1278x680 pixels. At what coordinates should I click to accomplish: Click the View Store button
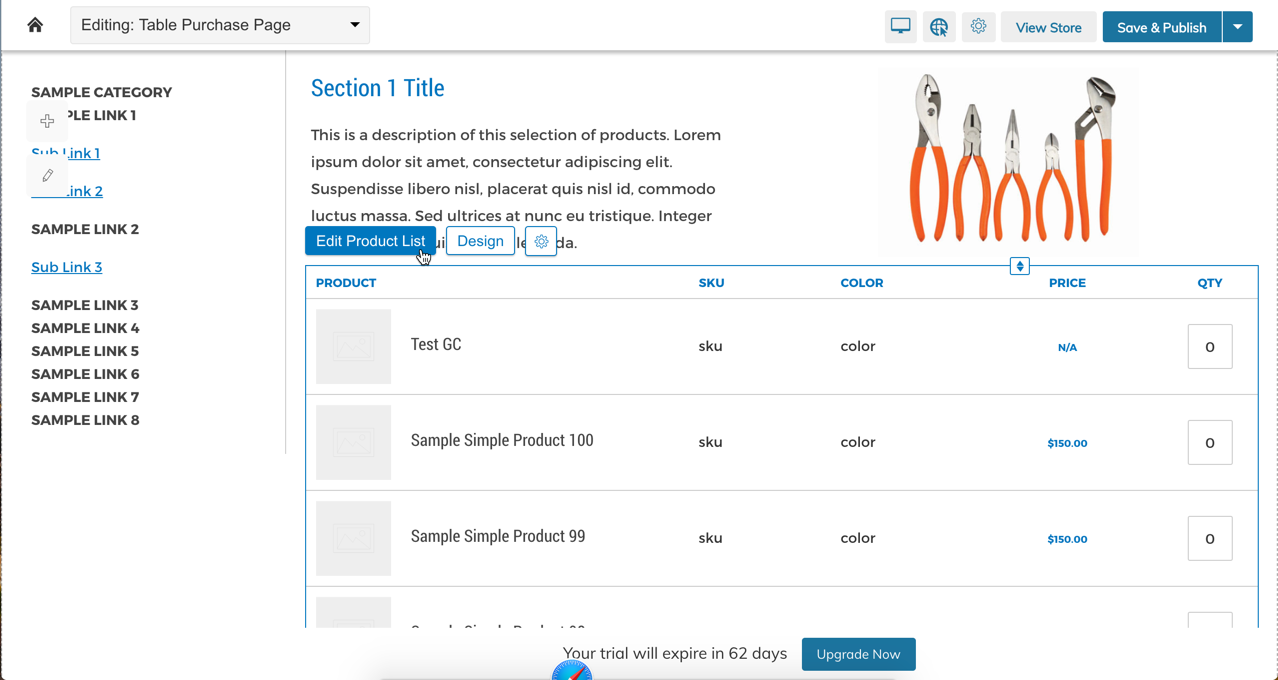coord(1049,27)
